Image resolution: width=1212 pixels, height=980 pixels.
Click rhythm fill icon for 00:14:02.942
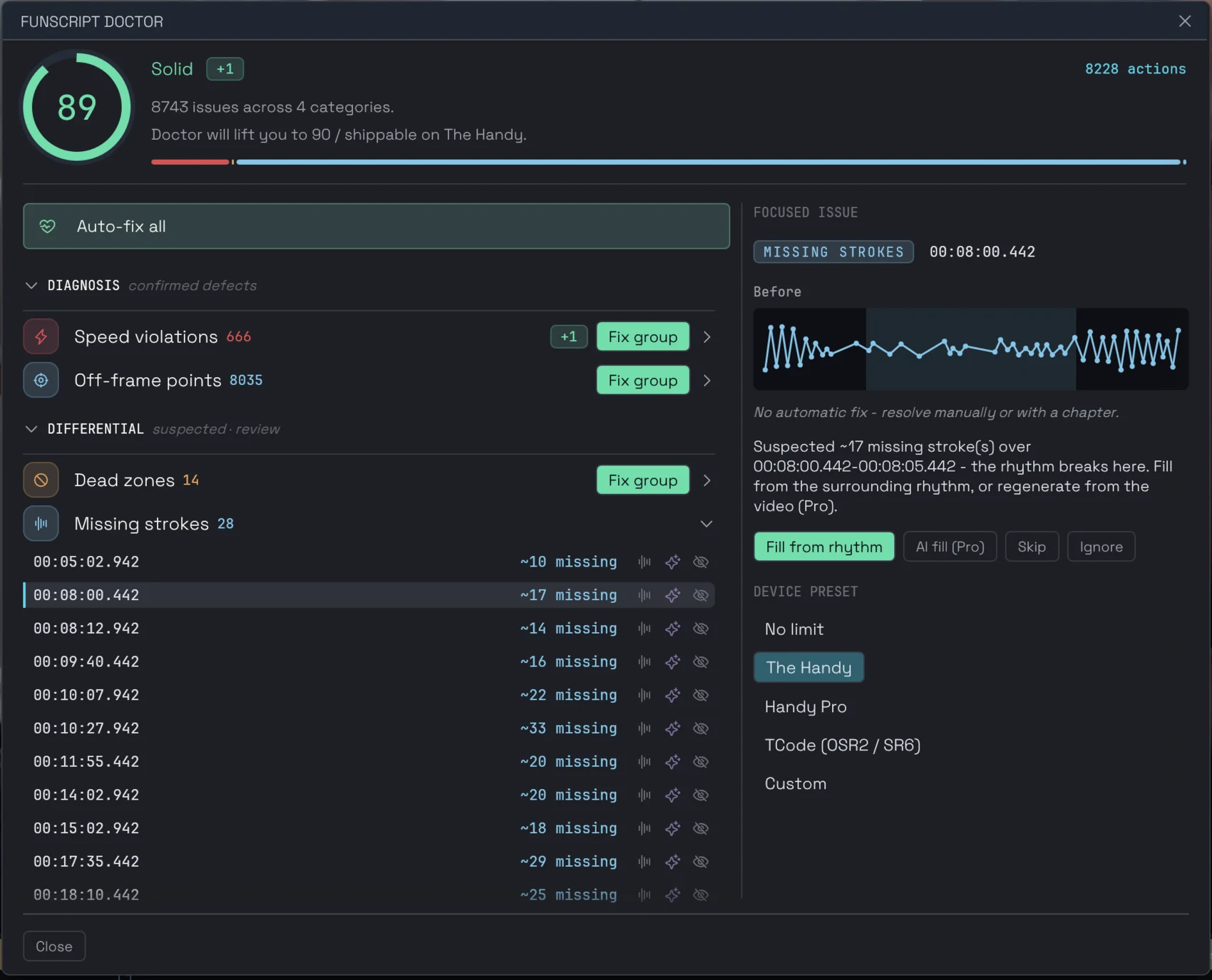[x=644, y=795]
